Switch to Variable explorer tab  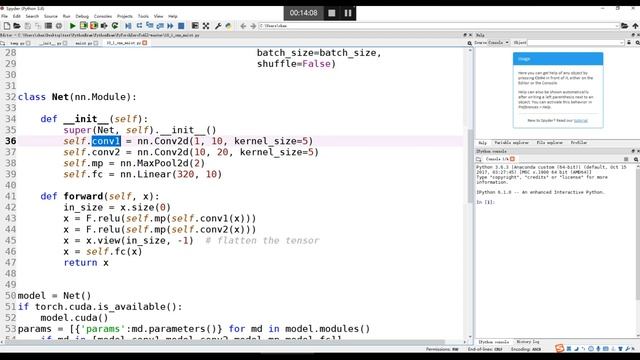pos(511,143)
